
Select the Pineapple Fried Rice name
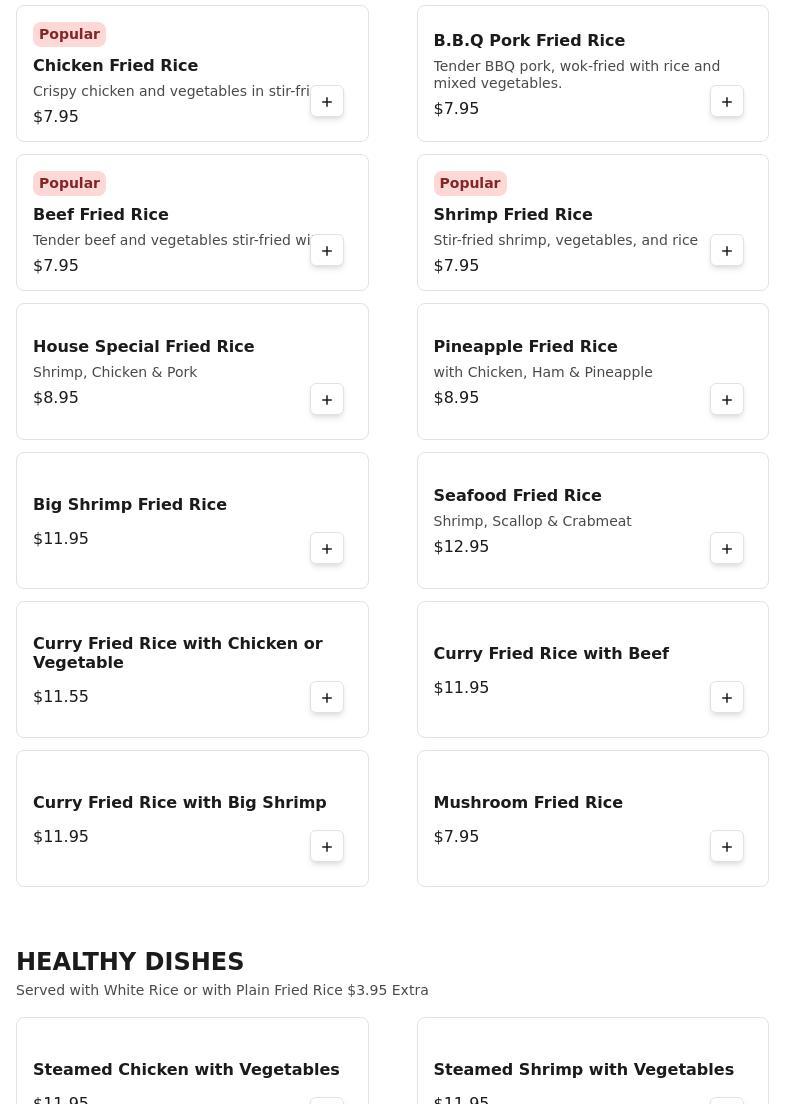pyautogui.click(x=525, y=347)
